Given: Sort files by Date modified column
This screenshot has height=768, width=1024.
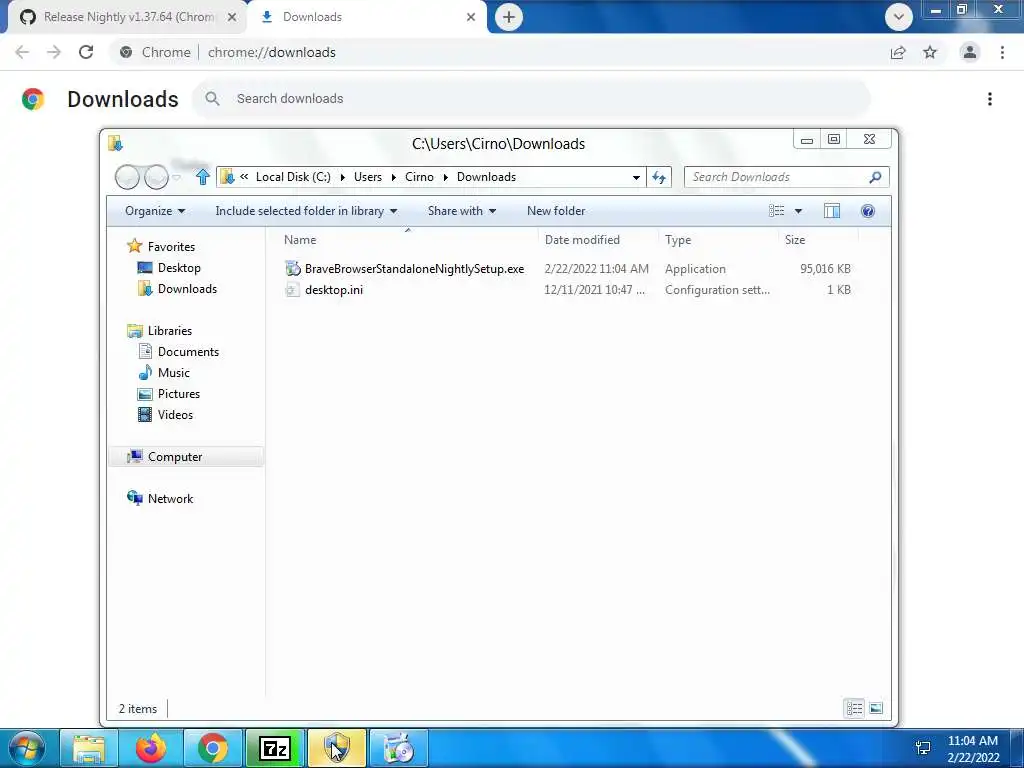Looking at the screenshot, I should (598, 240).
